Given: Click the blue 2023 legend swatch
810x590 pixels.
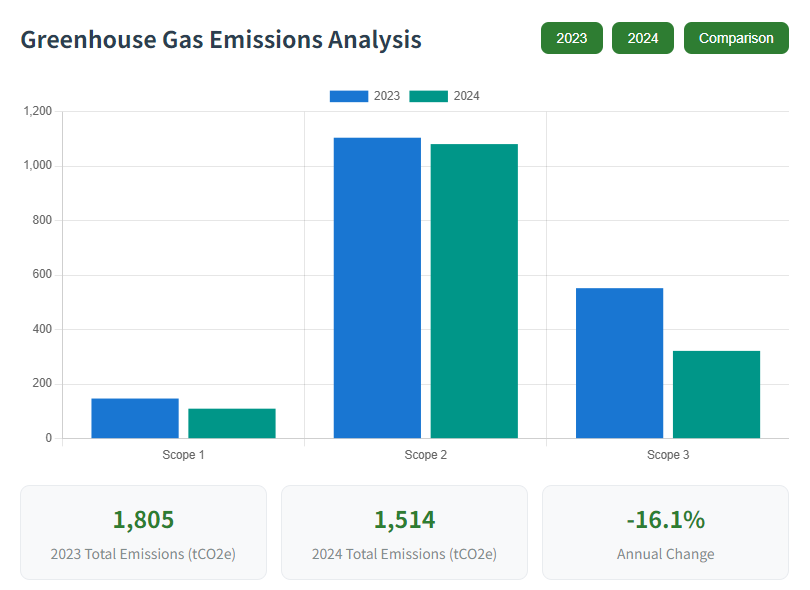Looking at the screenshot, I should pos(349,96).
